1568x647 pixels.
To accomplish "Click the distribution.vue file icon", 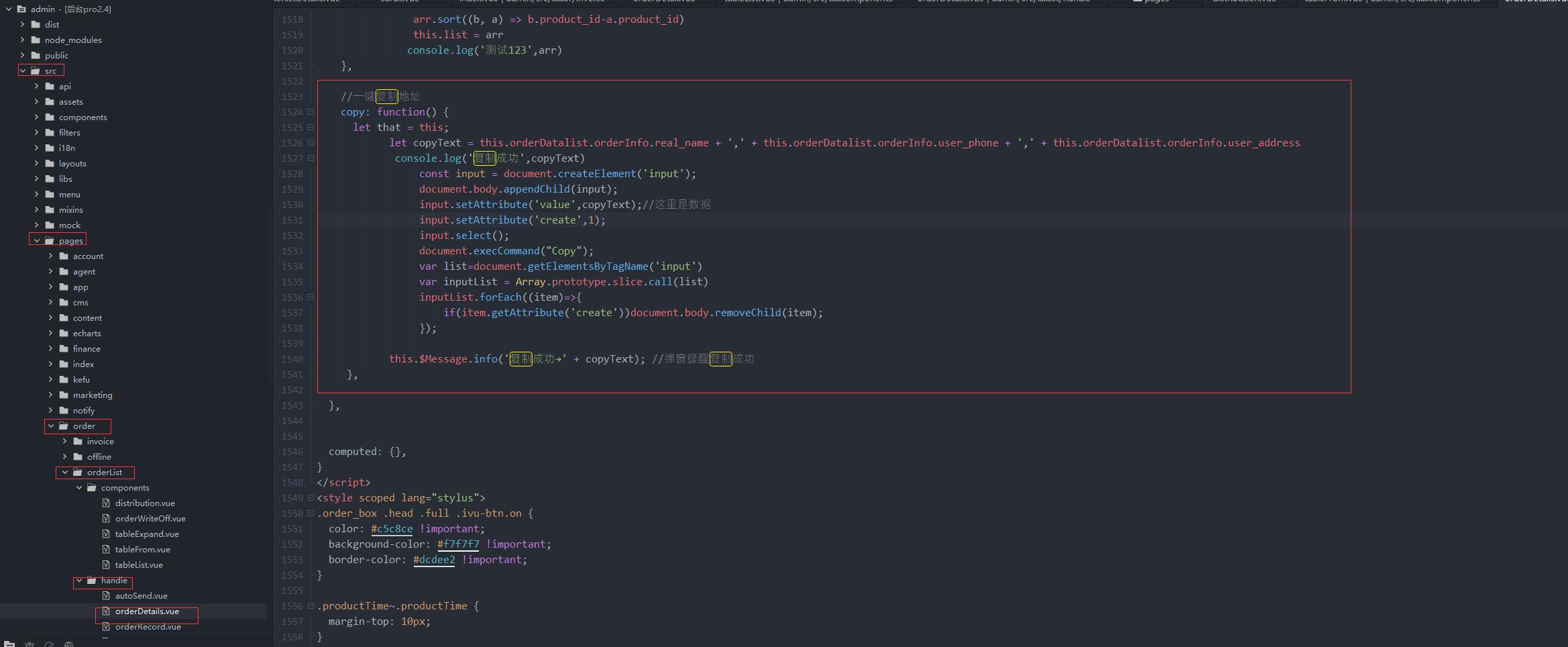I will pos(106,503).
